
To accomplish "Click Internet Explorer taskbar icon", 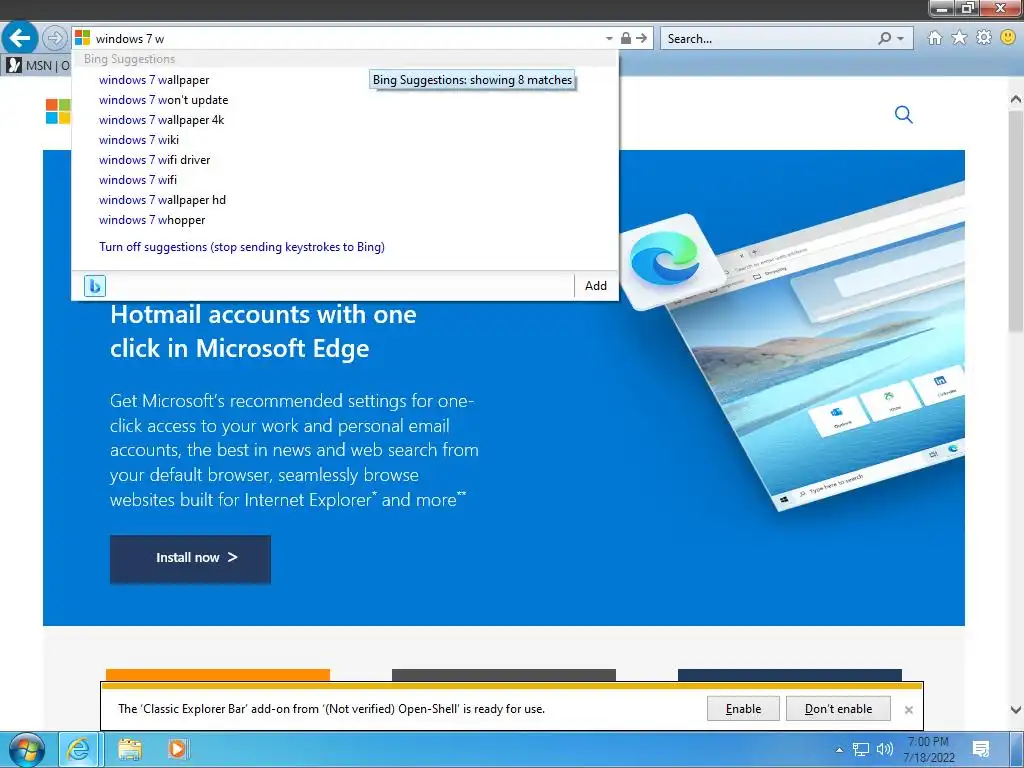I will click(78, 750).
